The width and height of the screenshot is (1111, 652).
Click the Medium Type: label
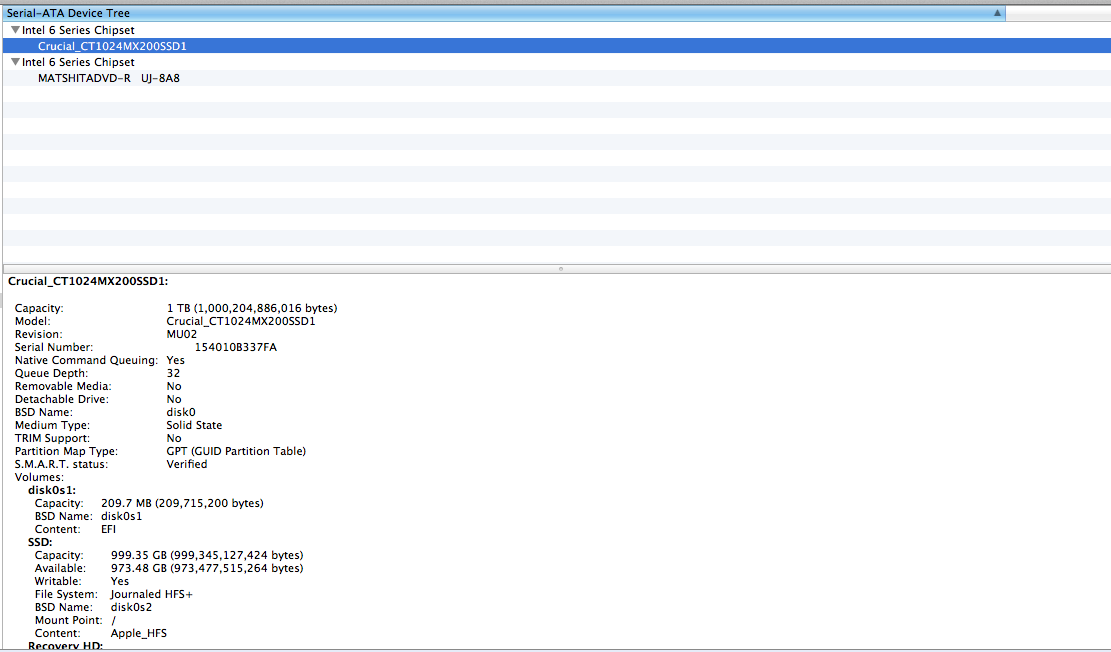(x=52, y=425)
